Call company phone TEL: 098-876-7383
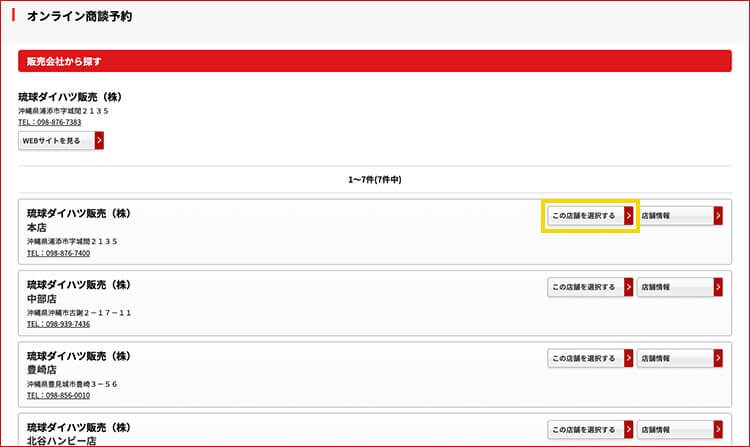Viewport: 750px width, 447px height. coord(50,122)
